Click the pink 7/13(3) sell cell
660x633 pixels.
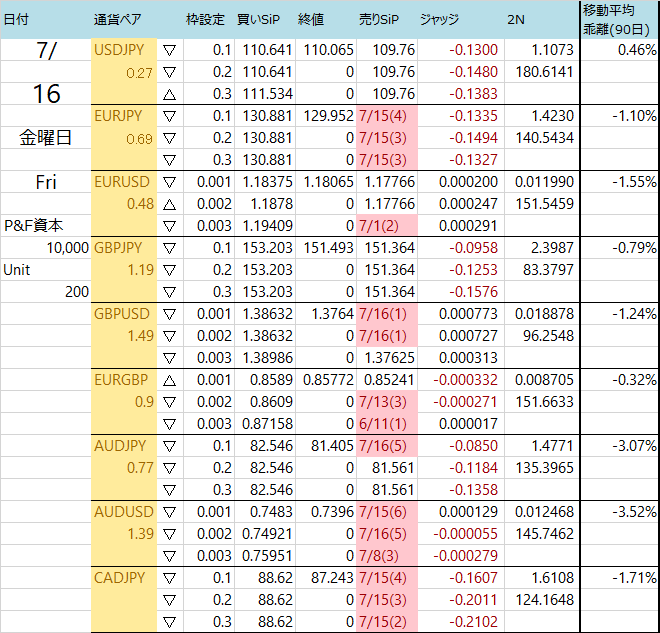tap(387, 402)
